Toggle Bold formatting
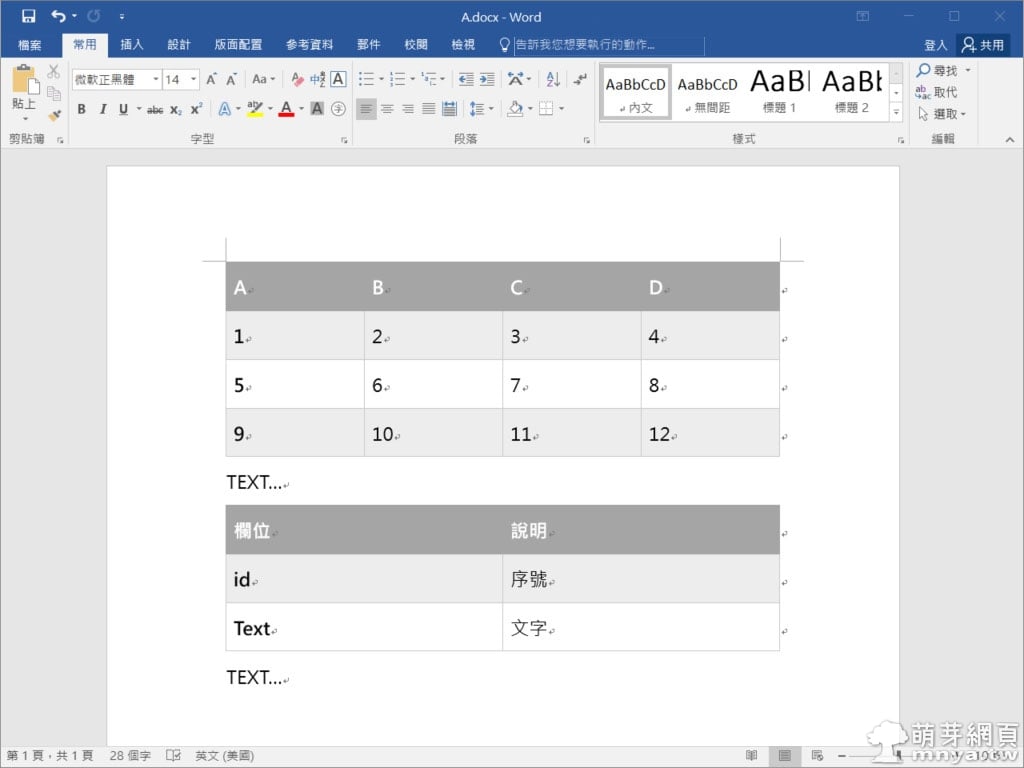The image size is (1024, 768). pyautogui.click(x=82, y=109)
